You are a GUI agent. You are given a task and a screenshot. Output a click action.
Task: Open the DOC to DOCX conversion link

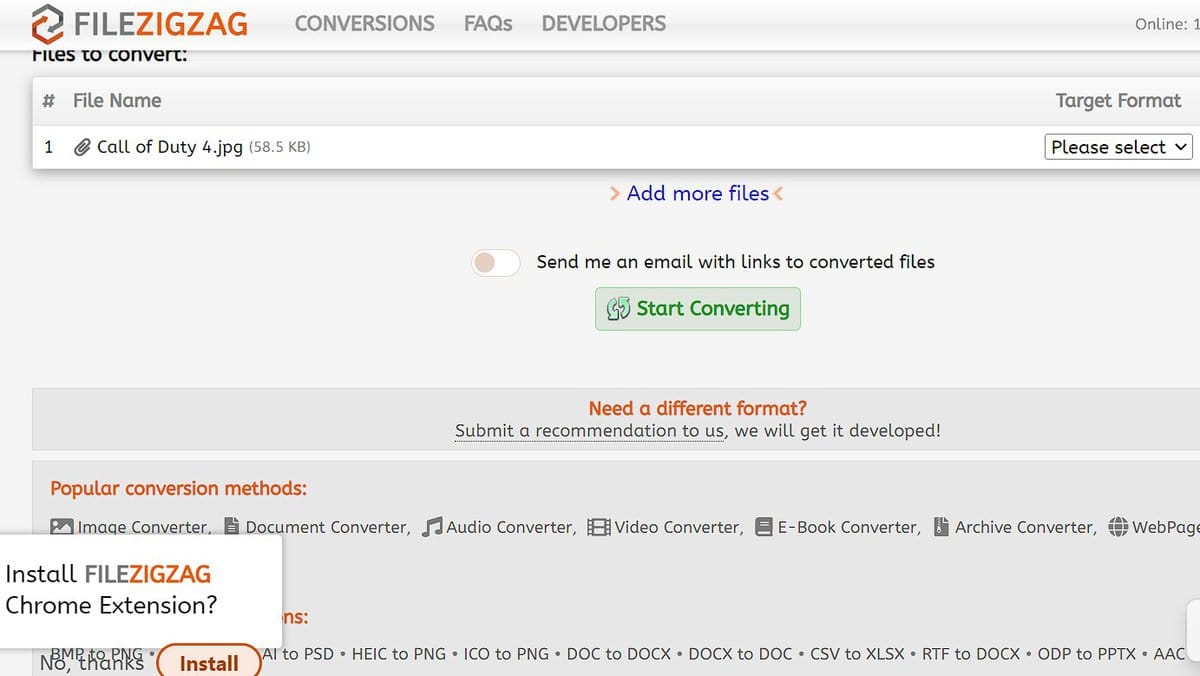619,654
